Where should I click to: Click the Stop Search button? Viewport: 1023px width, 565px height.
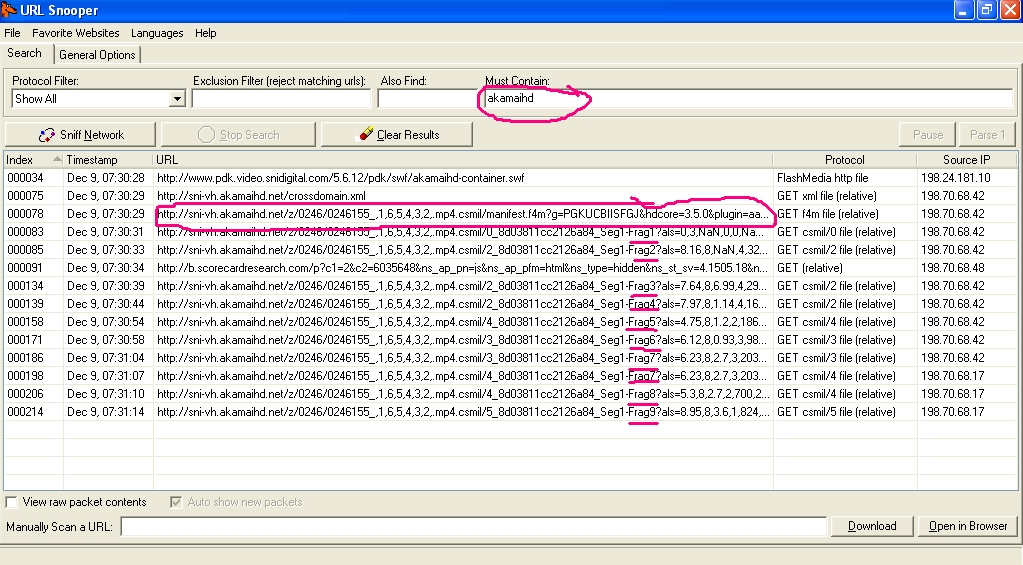[238, 134]
